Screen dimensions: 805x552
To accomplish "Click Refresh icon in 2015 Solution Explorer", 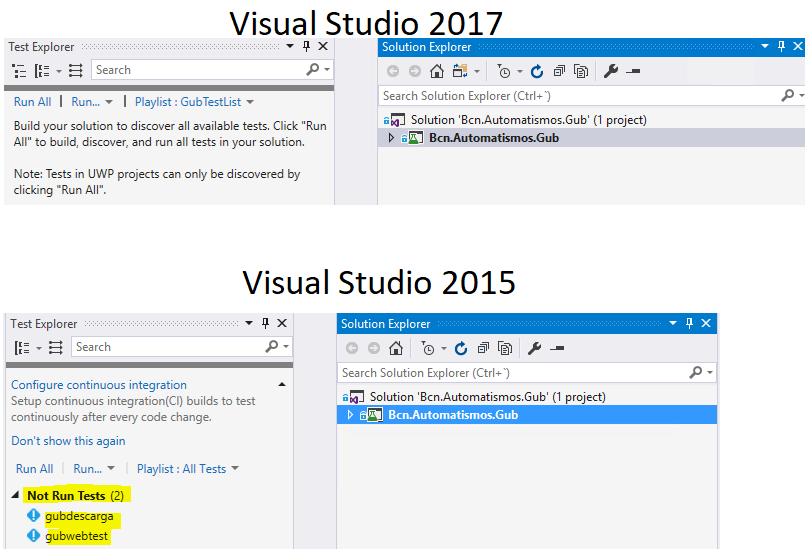I will (461, 348).
